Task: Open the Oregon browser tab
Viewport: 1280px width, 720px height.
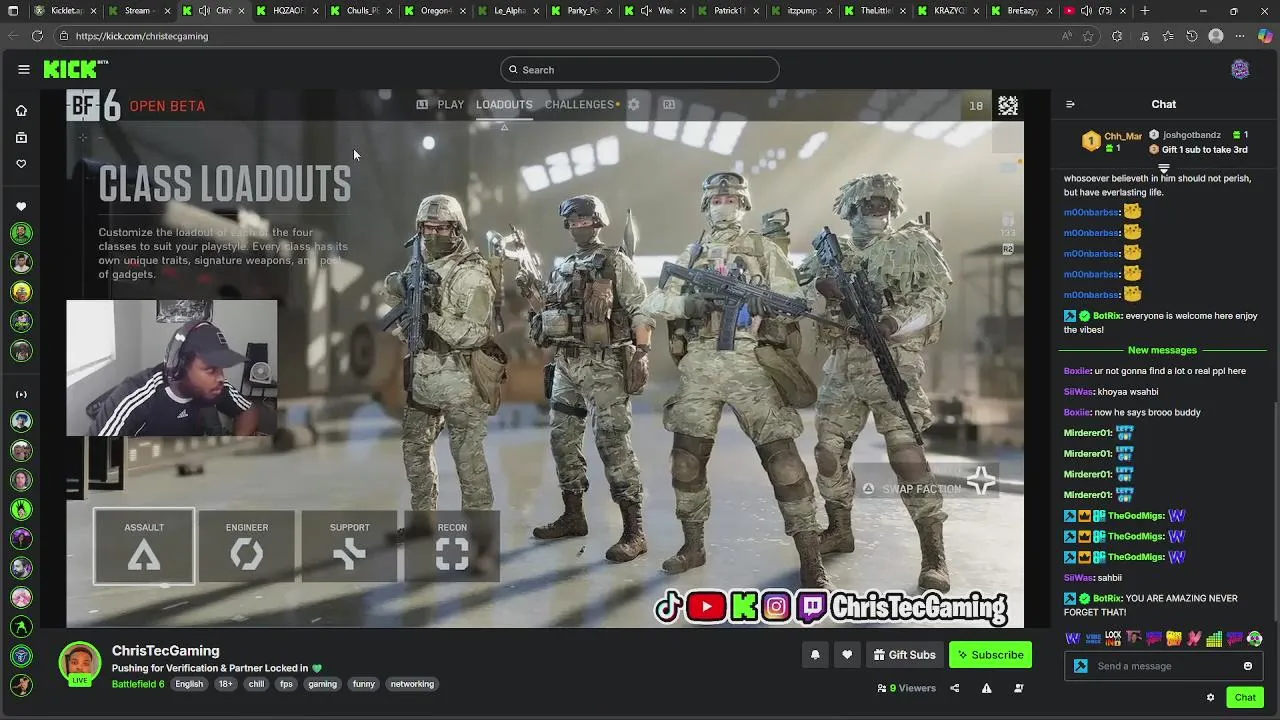Action: (436, 11)
